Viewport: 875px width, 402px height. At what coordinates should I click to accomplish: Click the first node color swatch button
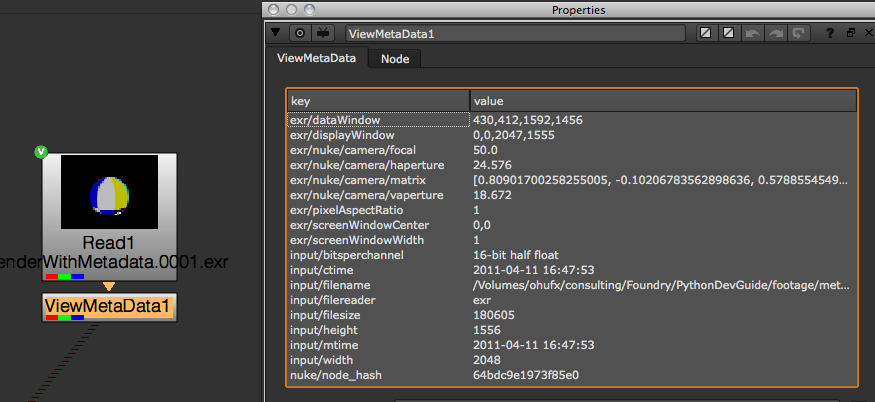pyautogui.click(x=706, y=33)
